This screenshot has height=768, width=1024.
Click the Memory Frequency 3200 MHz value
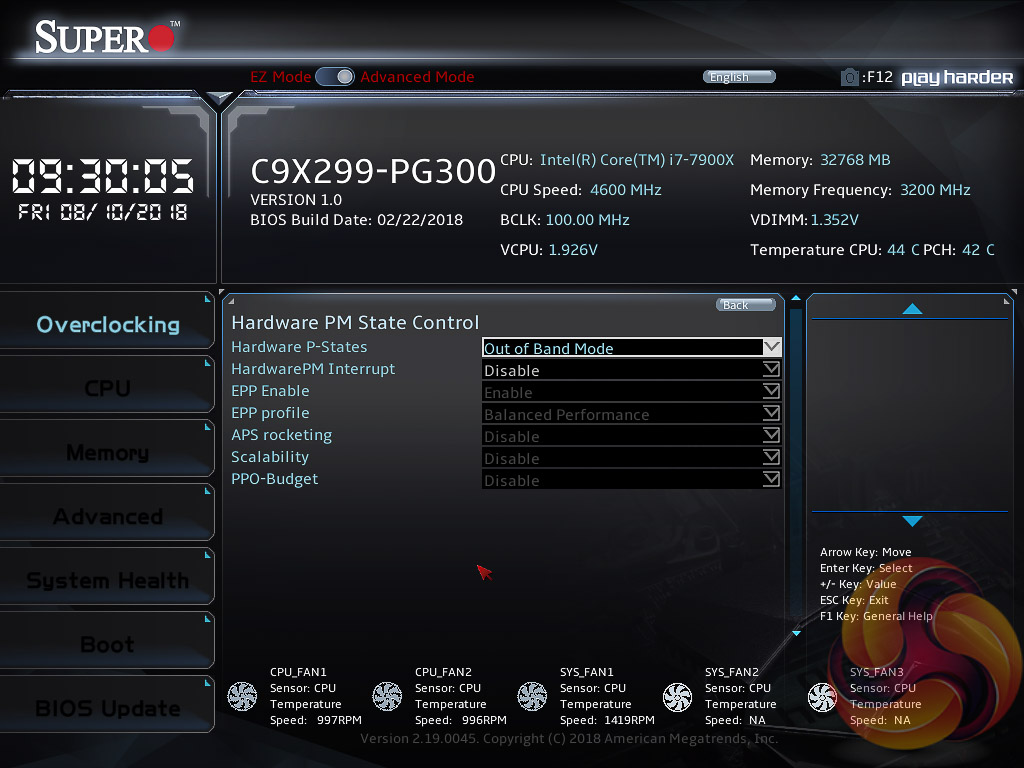pyautogui.click(x=935, y=190)
